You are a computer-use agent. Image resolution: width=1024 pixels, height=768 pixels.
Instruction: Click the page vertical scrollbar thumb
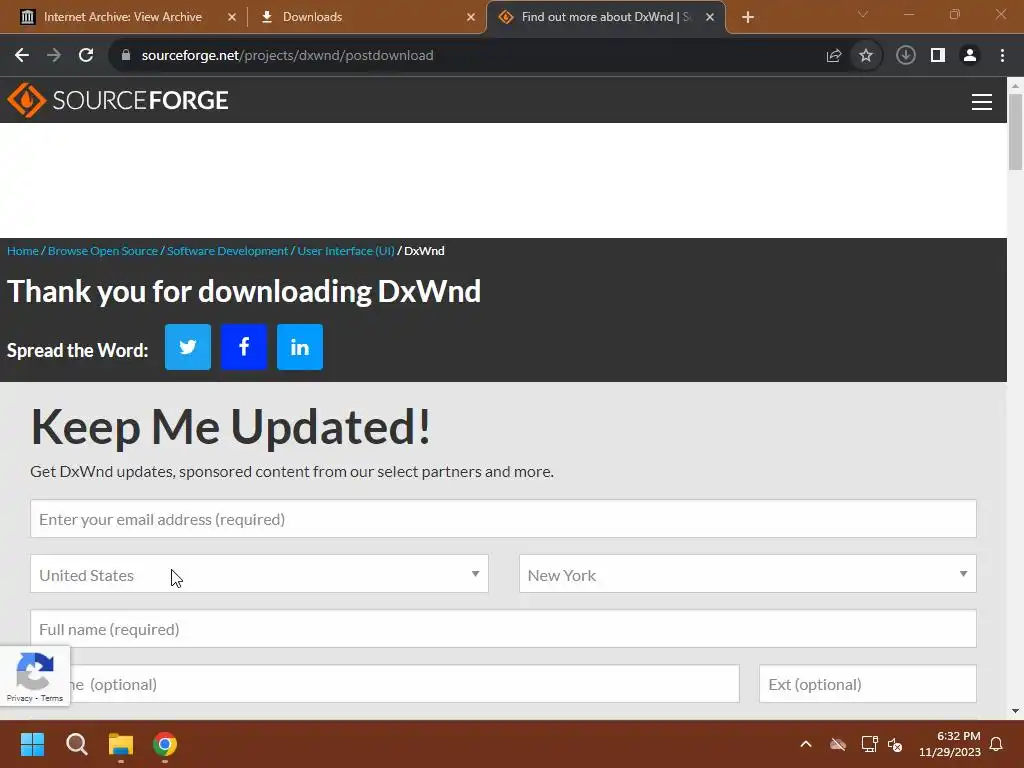(1016, 133)
